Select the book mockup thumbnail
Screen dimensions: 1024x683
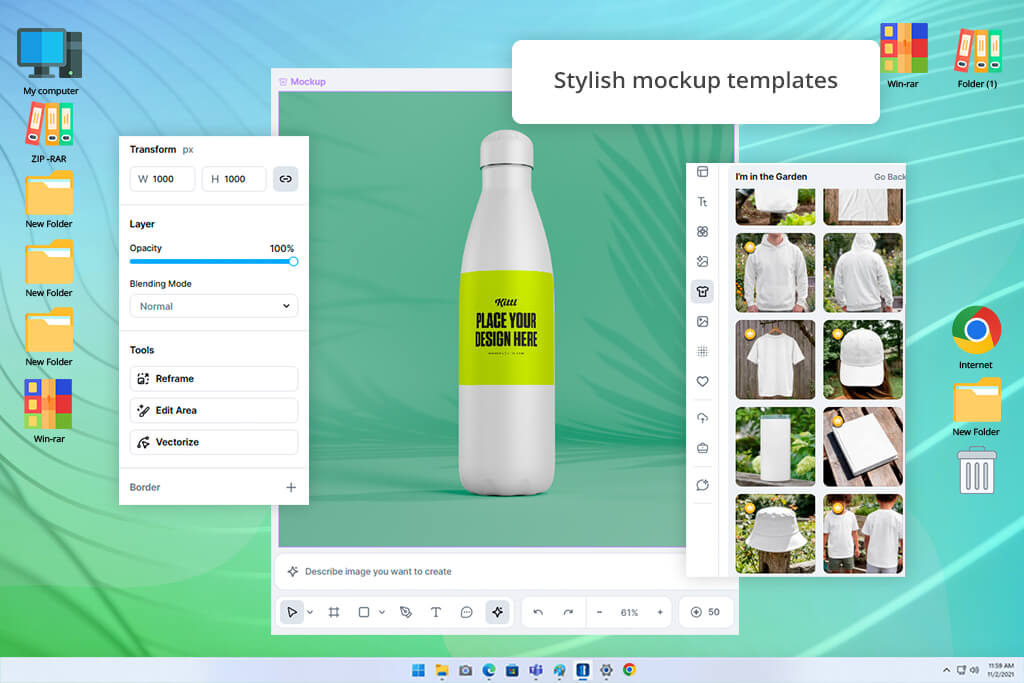(863, 447)
